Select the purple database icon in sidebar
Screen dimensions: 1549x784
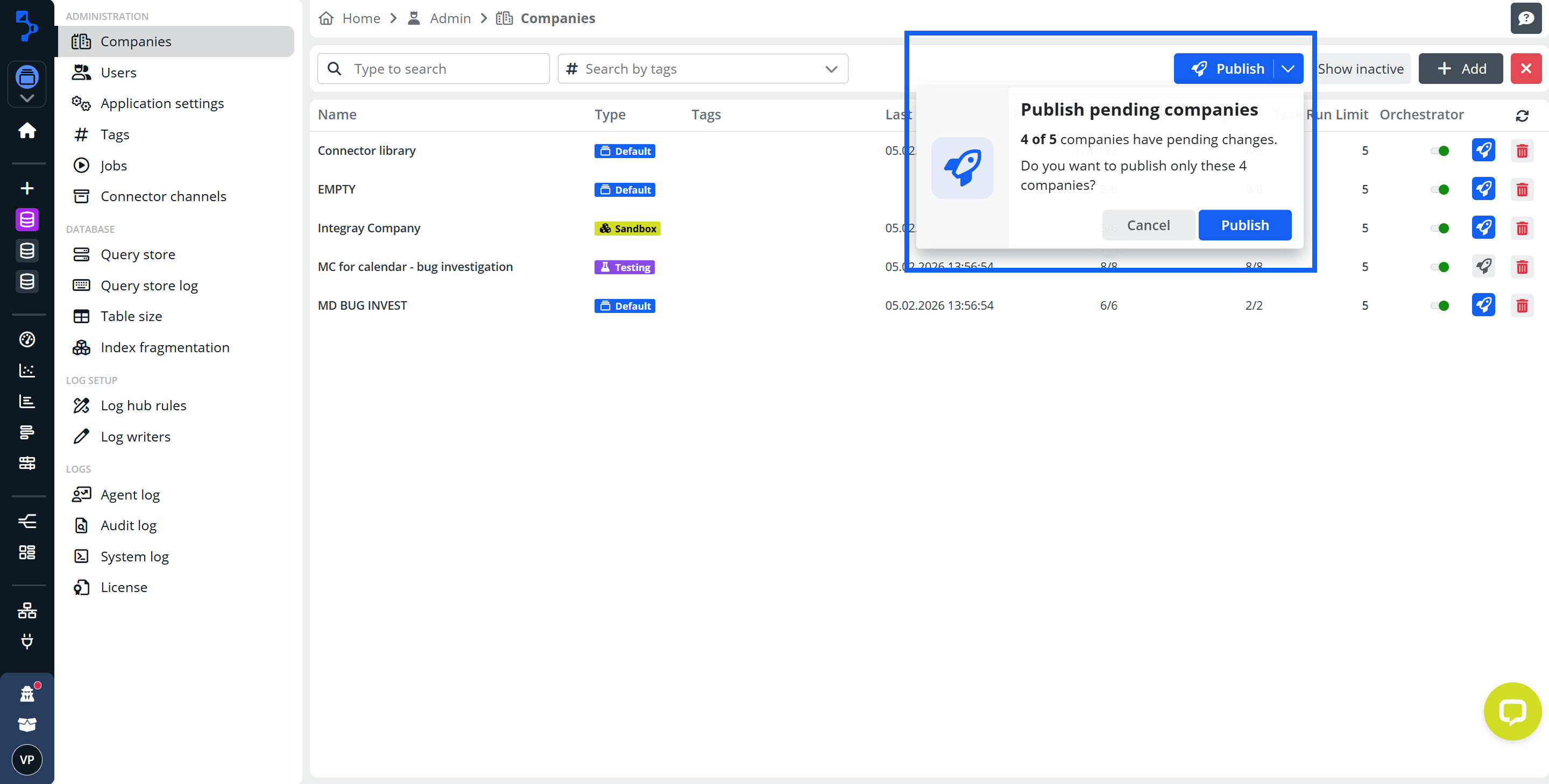(26, 219)
